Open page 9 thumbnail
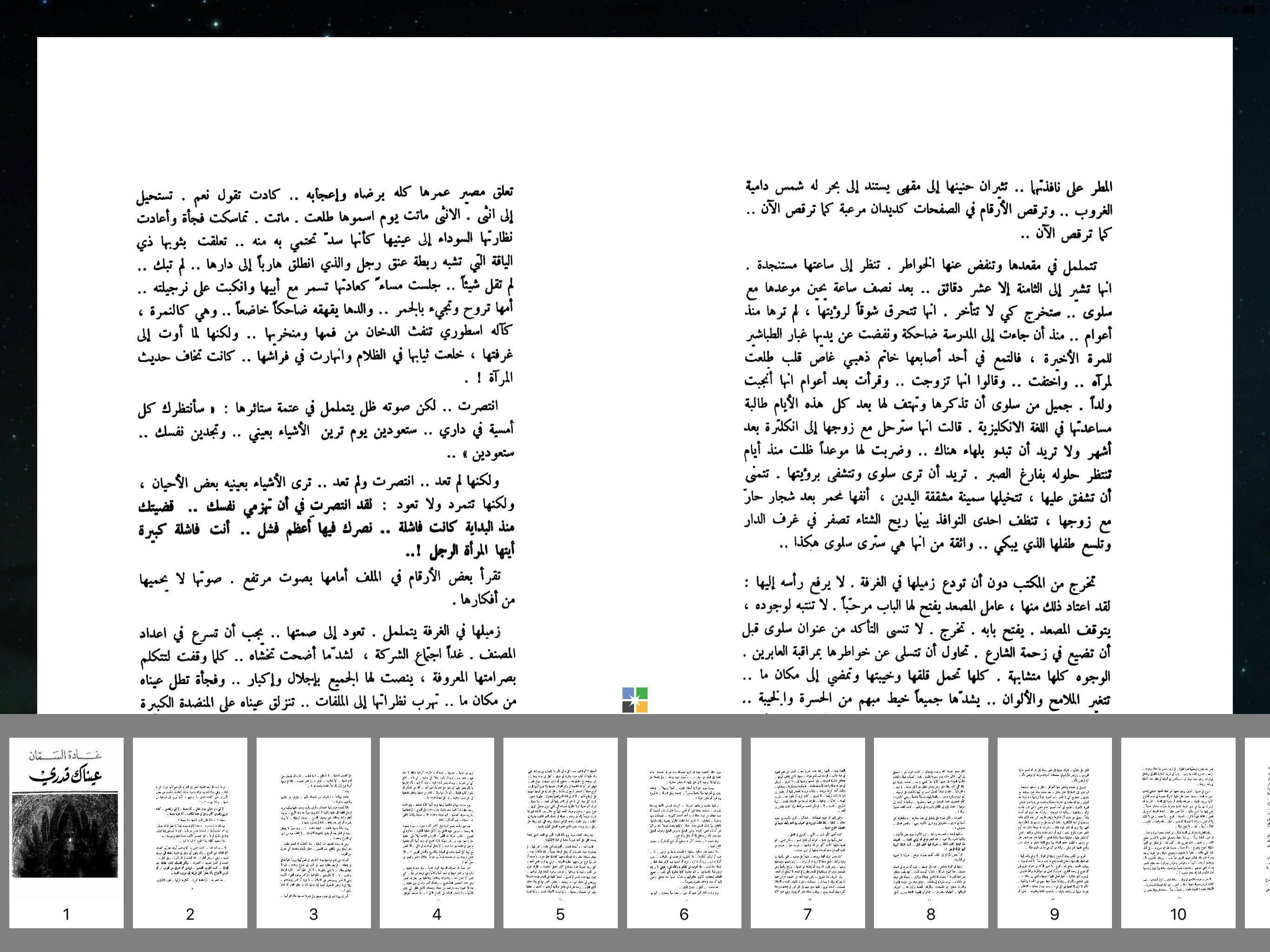The height and width of the screenshot is (952, 1270). pos(1055,833)
